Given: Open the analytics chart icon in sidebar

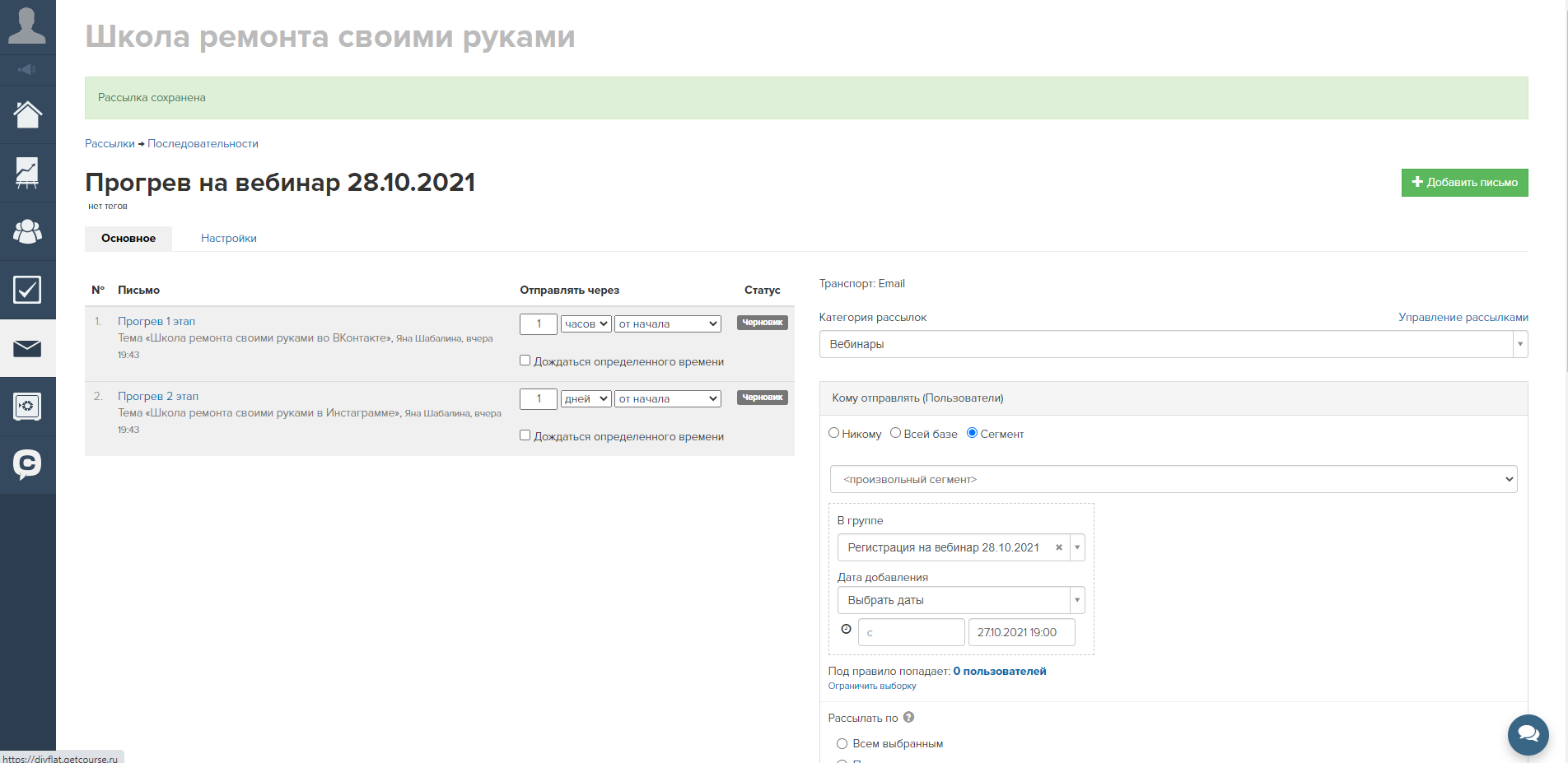Looking at the screenshot, I should coord(27,173).
